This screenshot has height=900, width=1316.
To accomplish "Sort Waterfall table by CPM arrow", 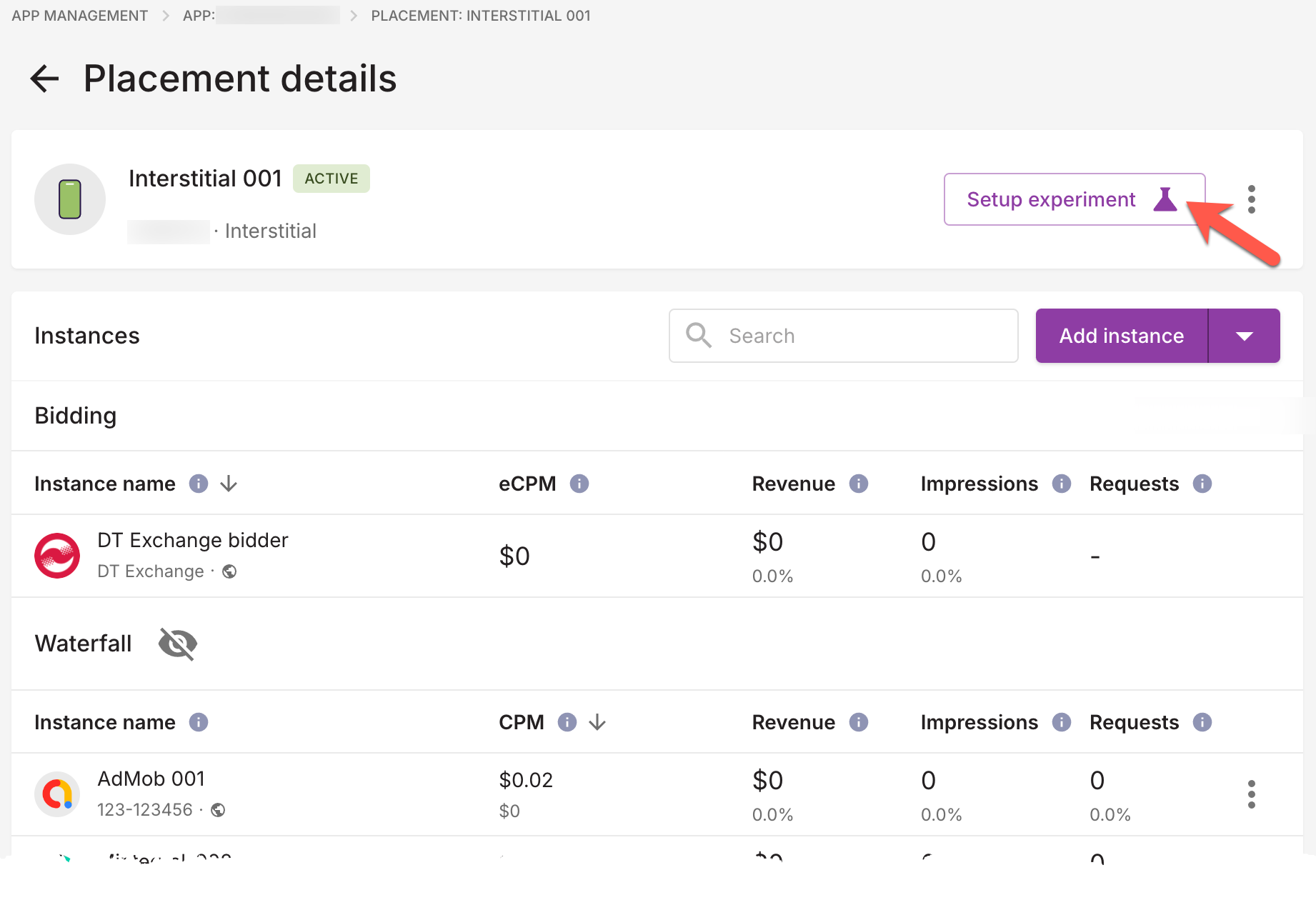I will click(x=597, y=723).
